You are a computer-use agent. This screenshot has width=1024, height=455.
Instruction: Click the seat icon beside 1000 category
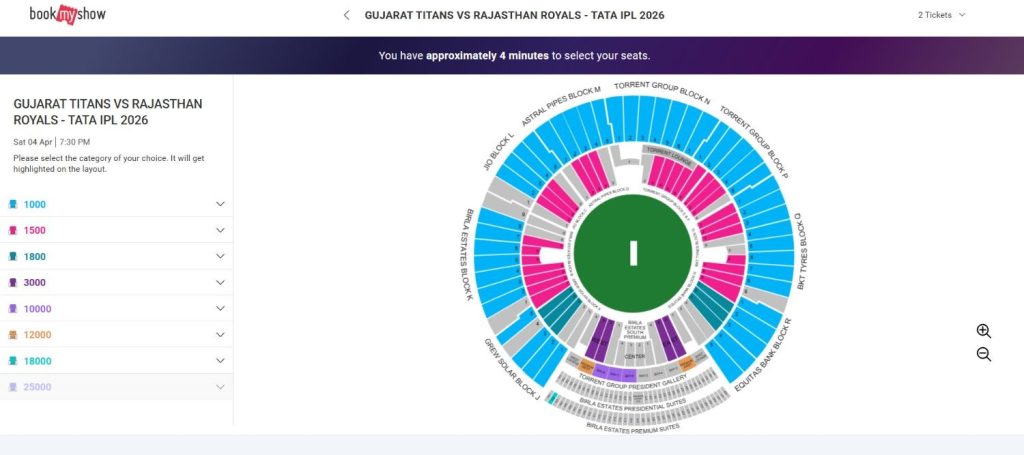click(x=13, y=205)
